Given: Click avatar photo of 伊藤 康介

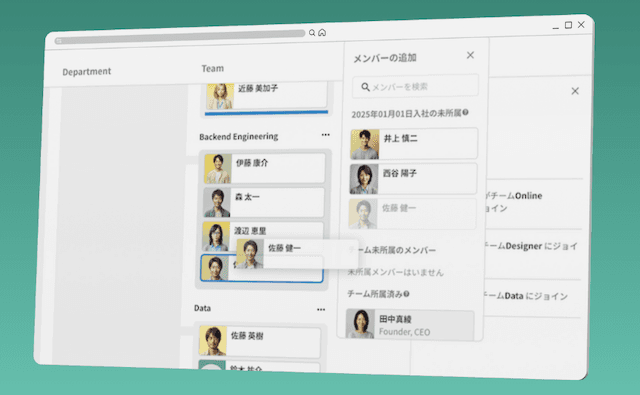Looking at the screenshot, I should [218, 169].
